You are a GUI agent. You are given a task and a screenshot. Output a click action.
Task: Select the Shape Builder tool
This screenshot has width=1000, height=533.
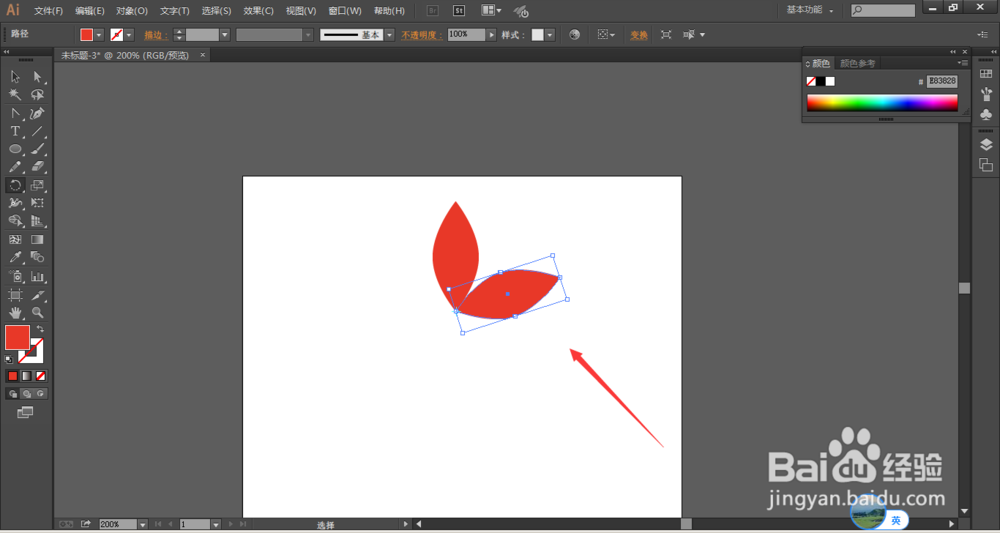coord(15,221)
